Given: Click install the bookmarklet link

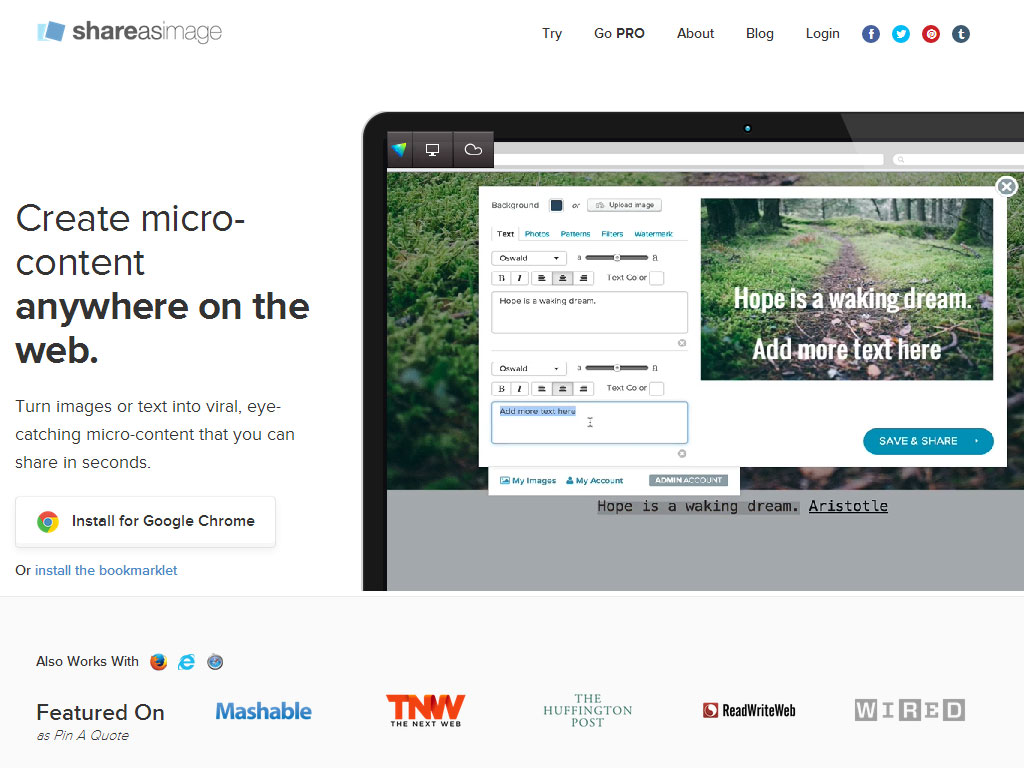Looking at the screenshot, I should point(106,570).
